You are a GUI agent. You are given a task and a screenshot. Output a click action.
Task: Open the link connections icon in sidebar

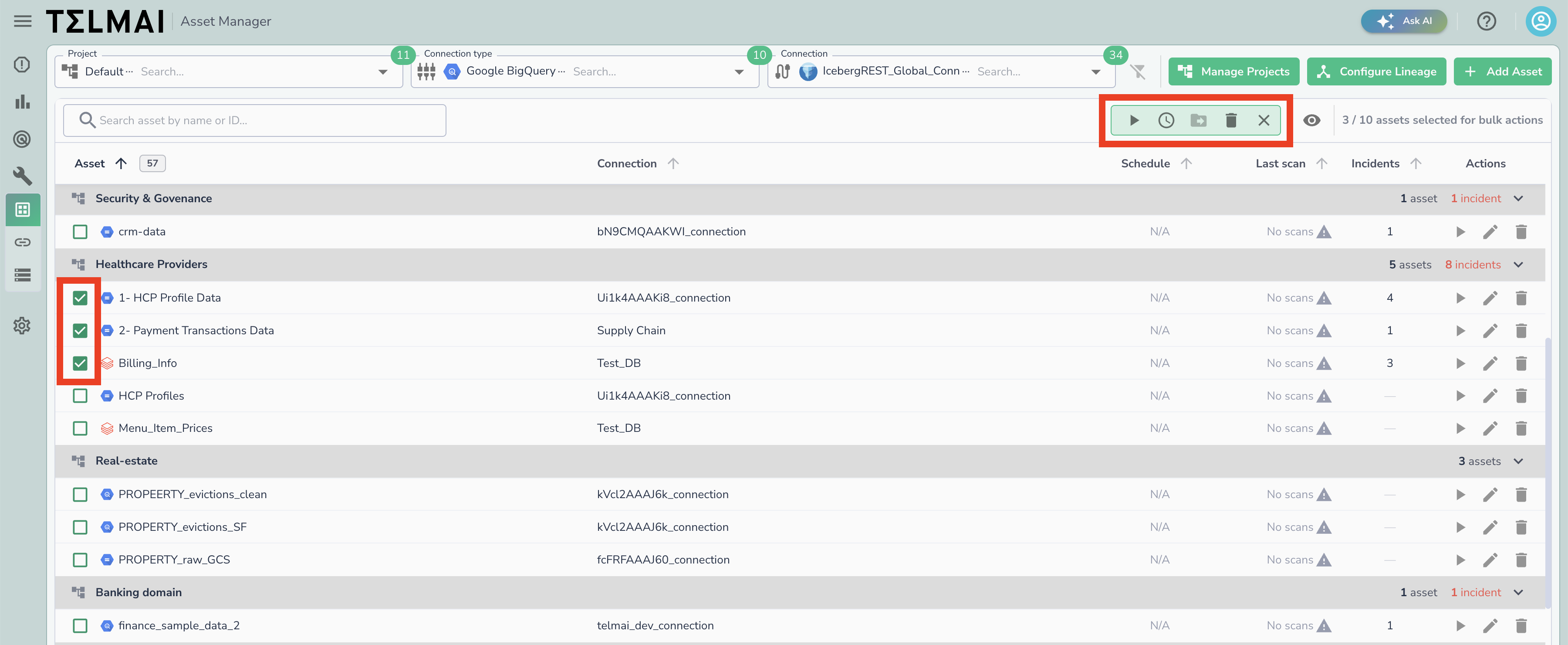pyautogui.click(x=23, y=242)
